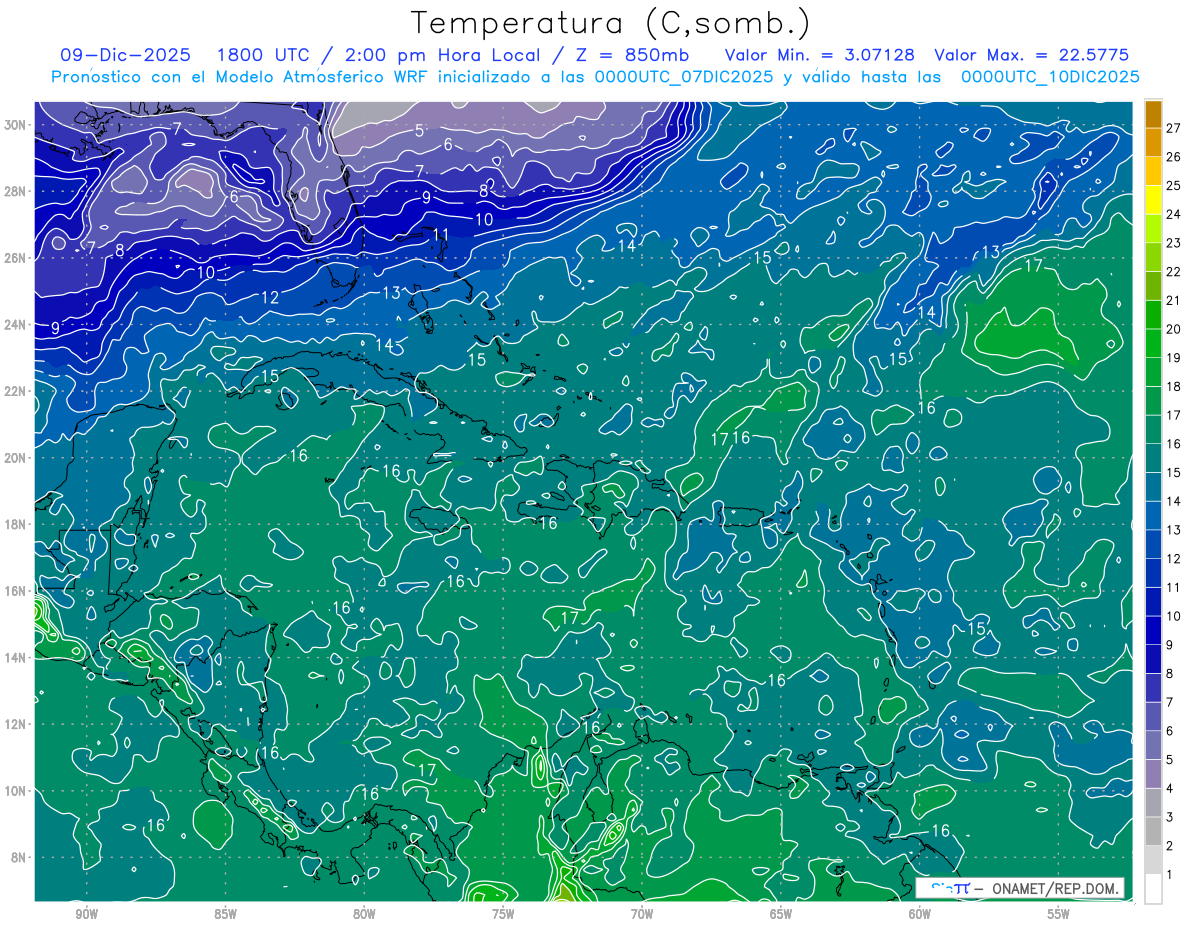This screenshot has width=1200, height=927.
Task: Click the colorbar scale label 1
Action: pos(1170,875)
